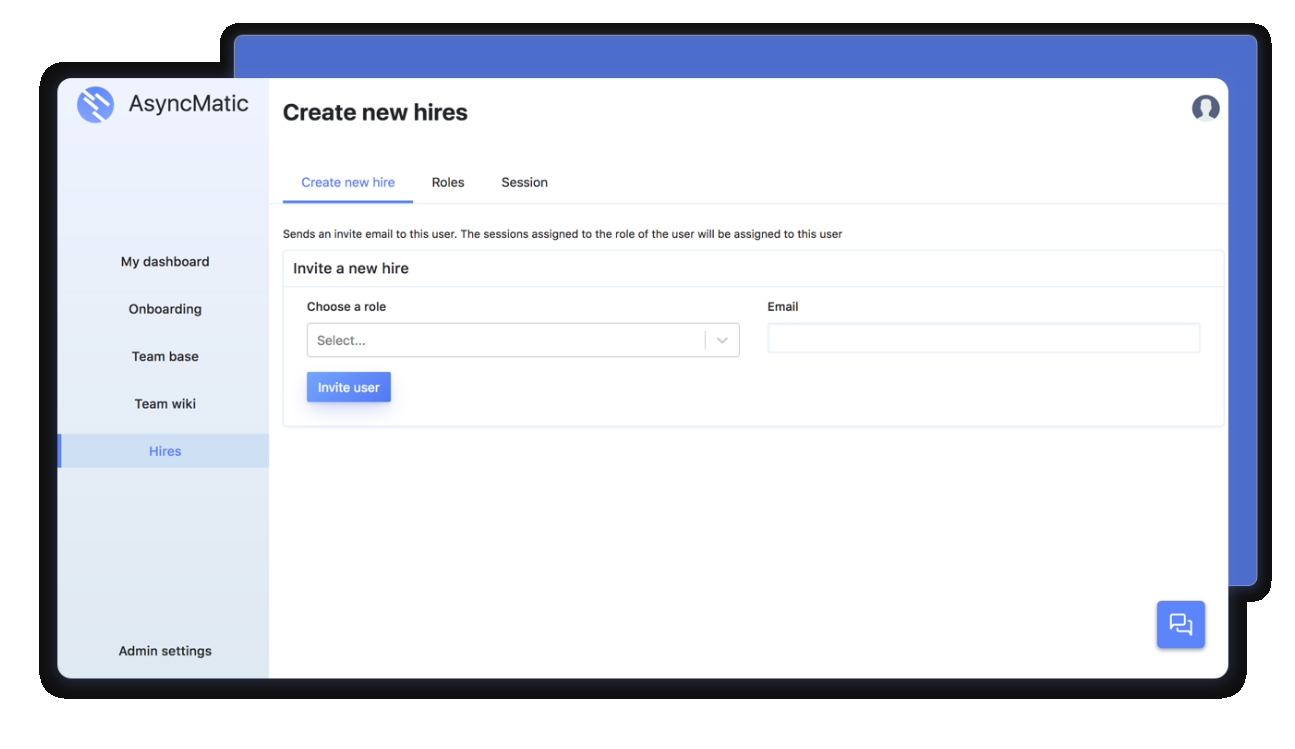Go to My dashboard

165,262
